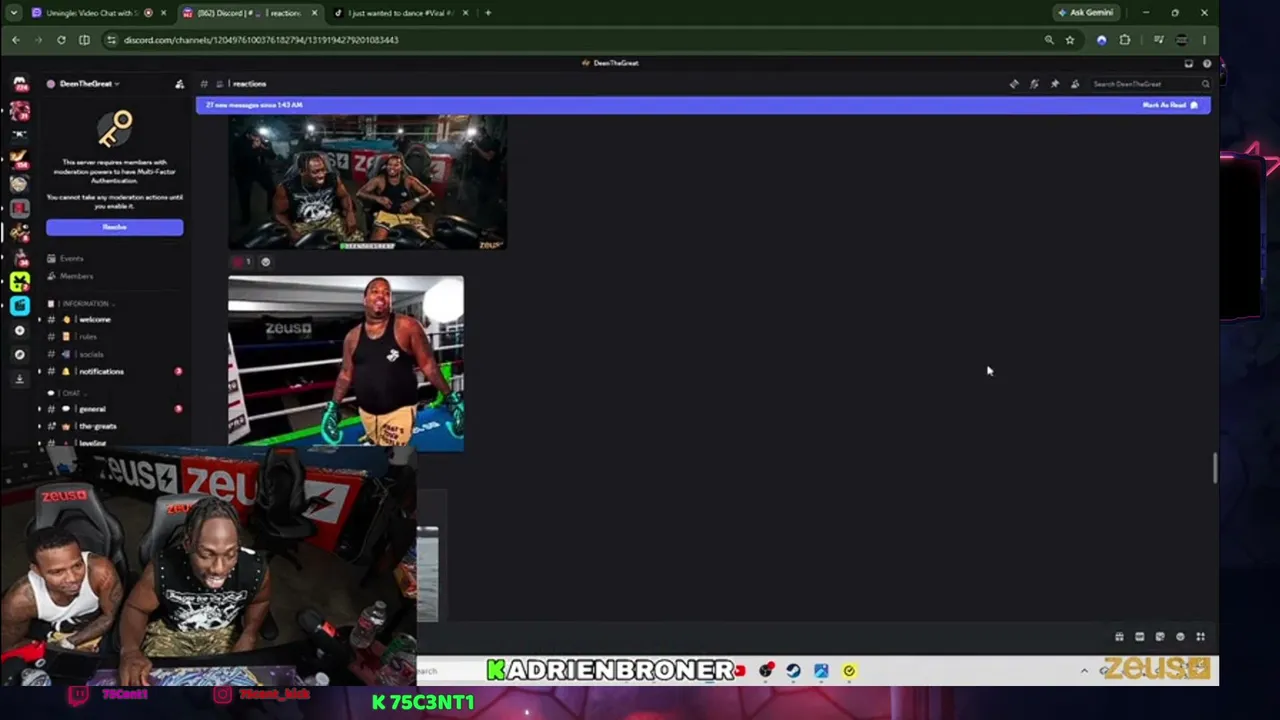The width and height of the screenshot is (1280, 720).
Task: Click the invite people icon beside DeenTheGreat
Action: click(x=179, y=84)
